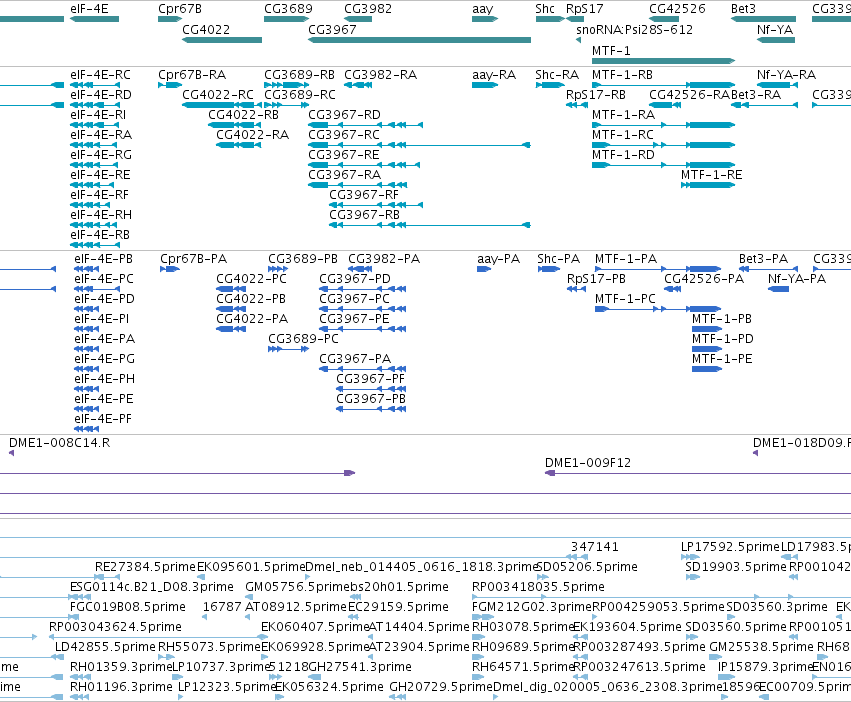Click the CG3982-PA protein label
This screenshot has height=702, width=851.
point(384,258)
